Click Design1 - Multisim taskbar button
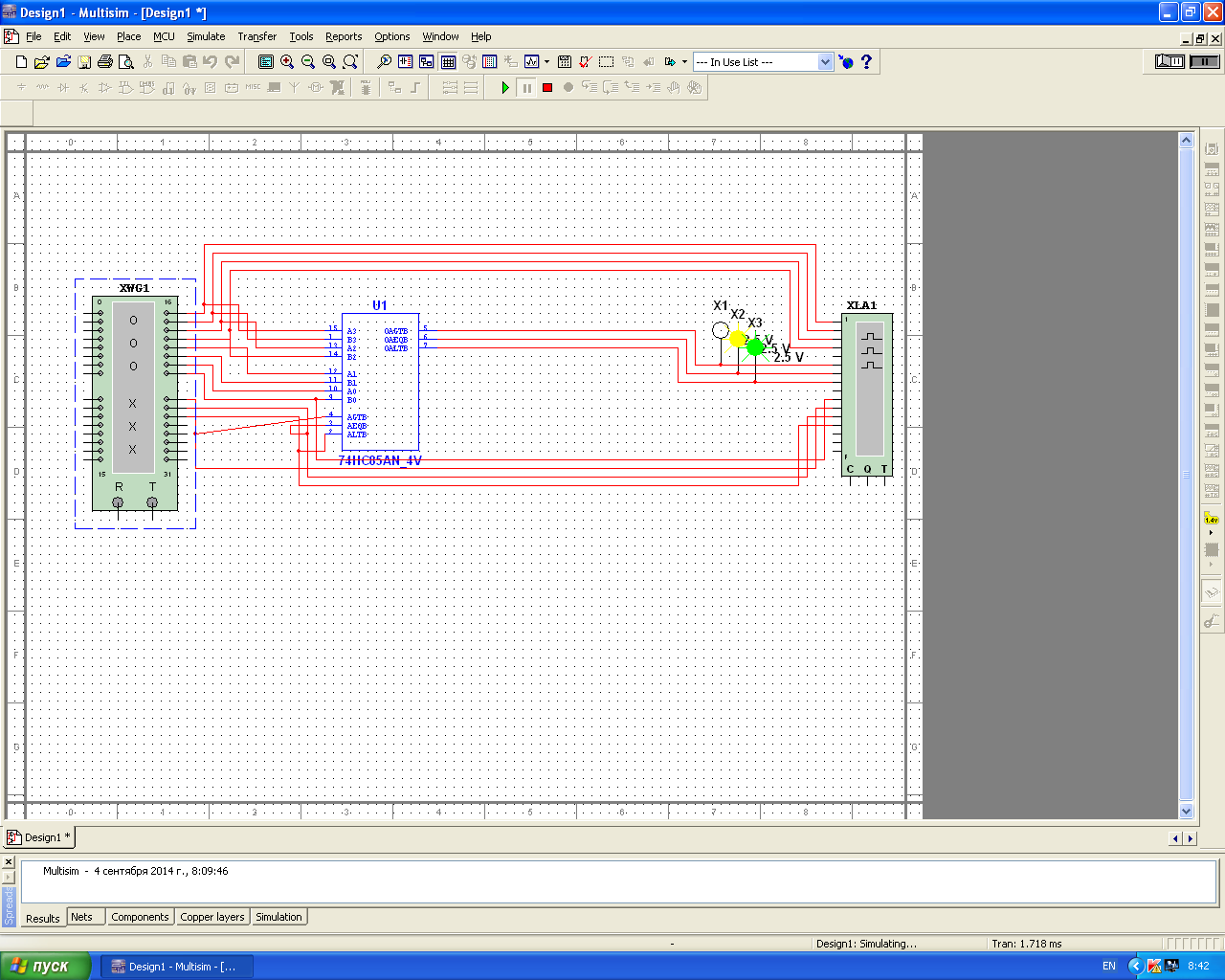 177,967
